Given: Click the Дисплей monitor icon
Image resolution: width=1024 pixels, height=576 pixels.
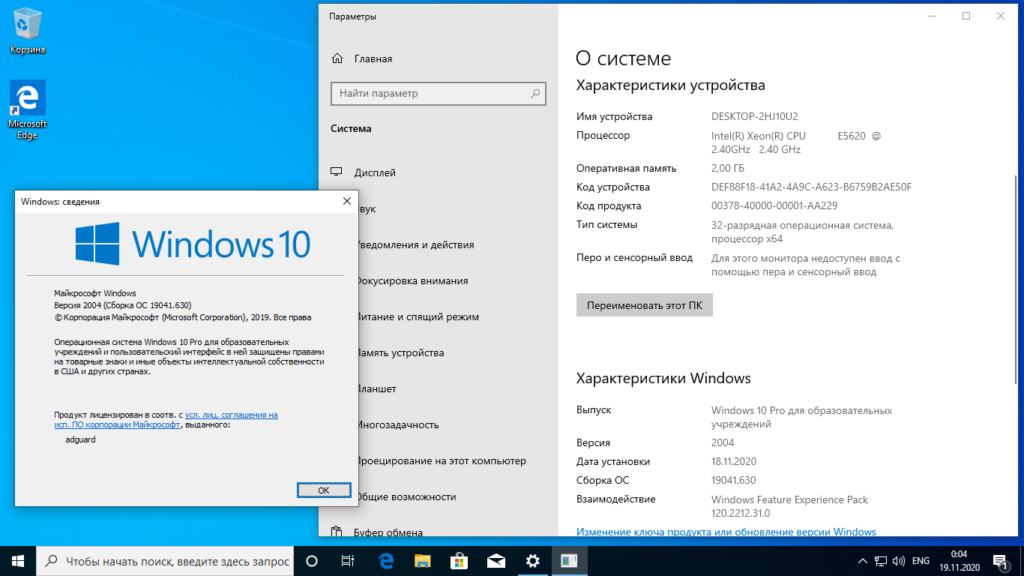Looking at the screenshot, I should 336,172.
